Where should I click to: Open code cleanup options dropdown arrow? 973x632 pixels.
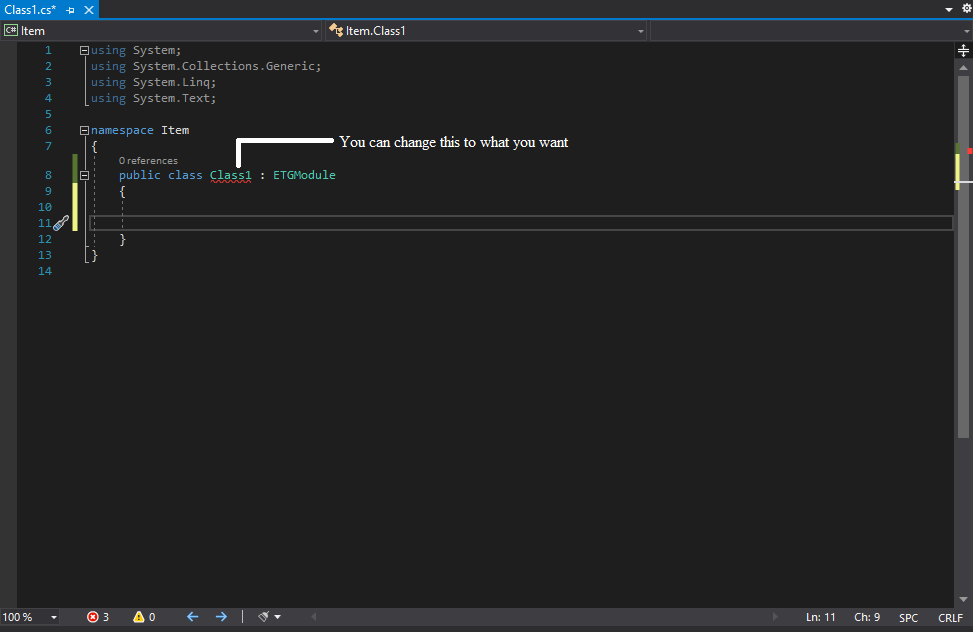pos(277,617)
